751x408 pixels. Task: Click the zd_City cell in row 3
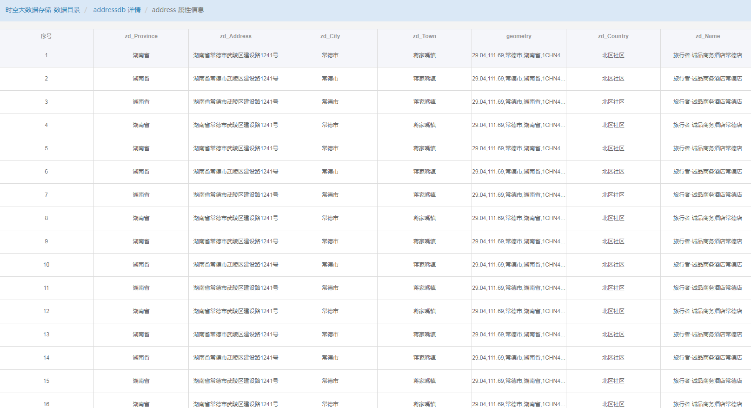[x=330, y=102]
